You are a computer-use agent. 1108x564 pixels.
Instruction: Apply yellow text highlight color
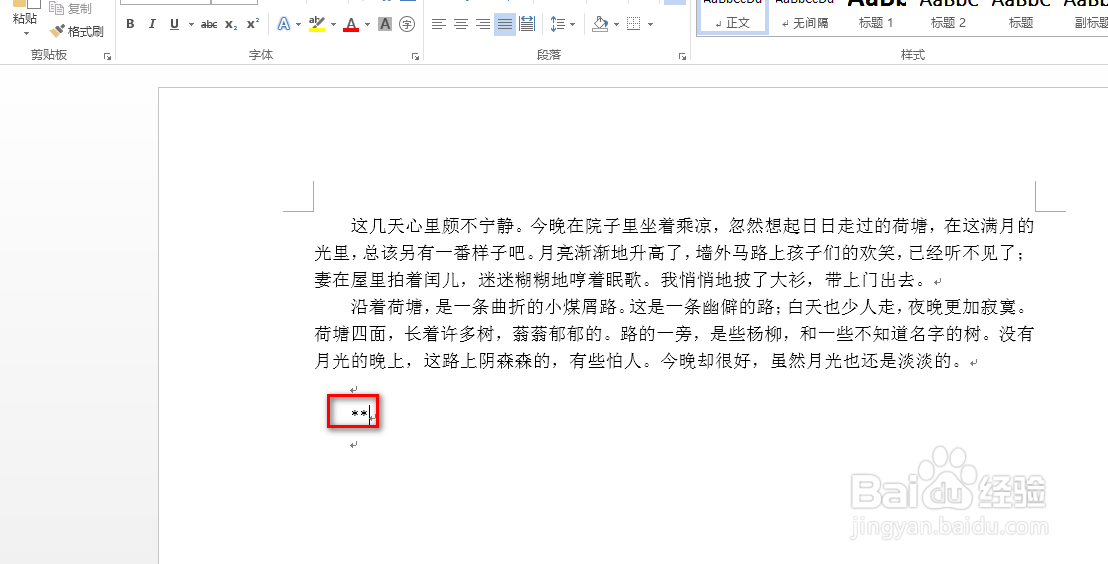click(x=317, y=25)
